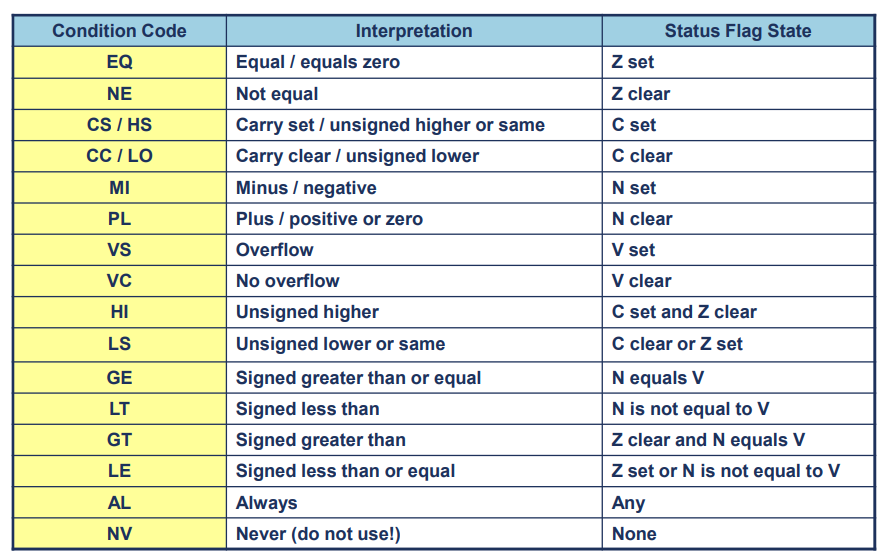Select the 'Z set' status flag cell

738,62
